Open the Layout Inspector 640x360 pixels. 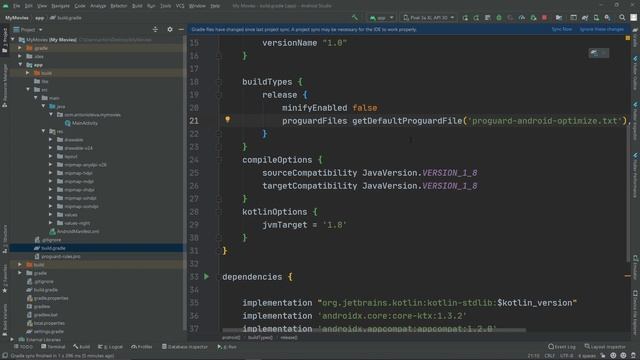tap(605, 347)
